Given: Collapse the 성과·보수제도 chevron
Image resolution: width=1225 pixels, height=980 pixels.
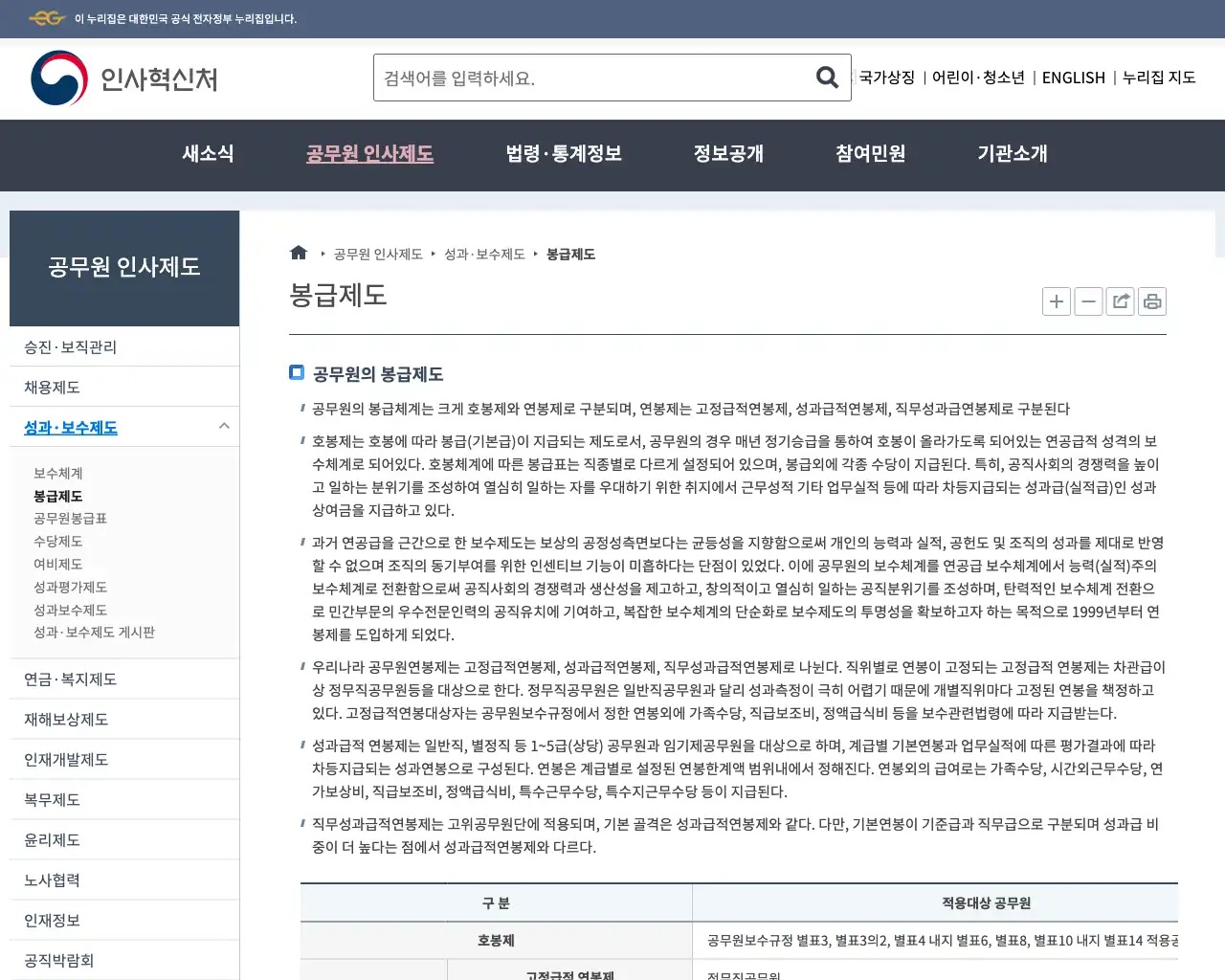Looking at the screenshot, I should pyautogui.click(x=224, y=426).
